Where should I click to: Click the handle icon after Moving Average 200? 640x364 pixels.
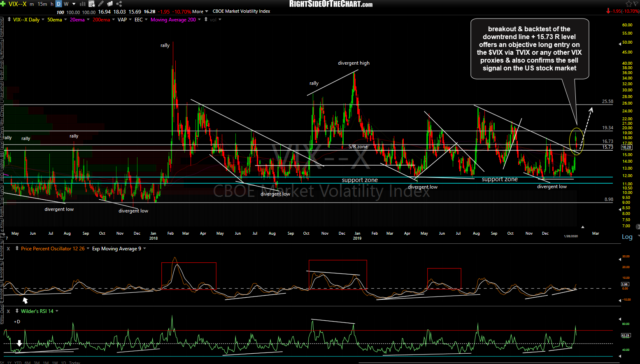206,20
